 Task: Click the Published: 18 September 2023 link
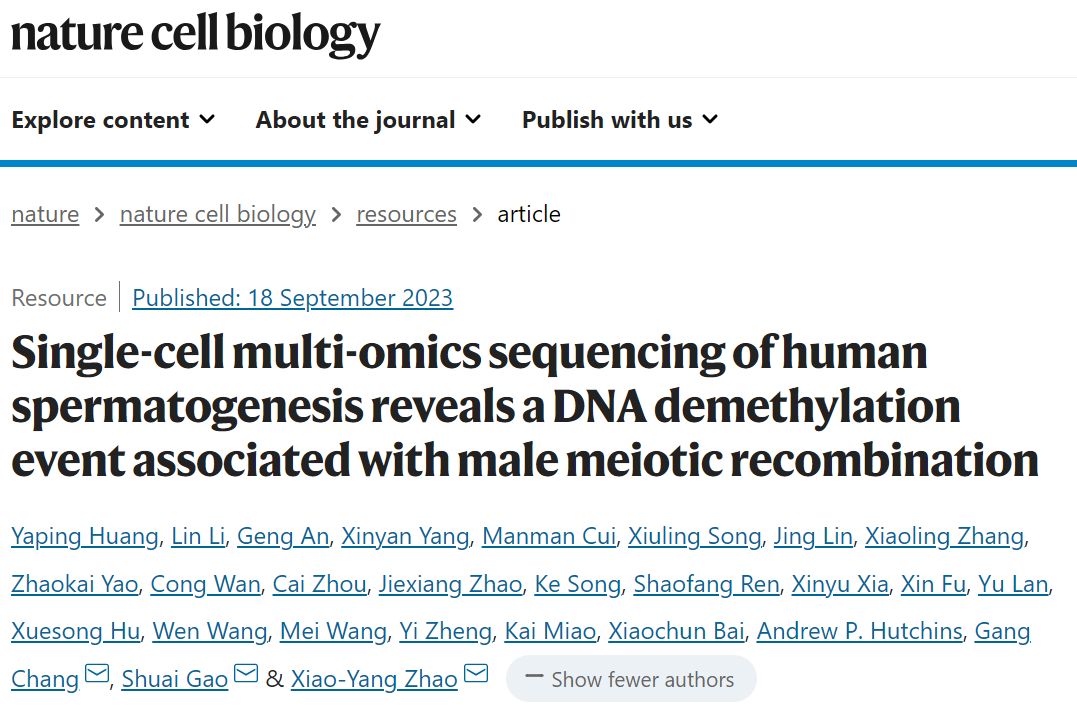click(292, 298)
